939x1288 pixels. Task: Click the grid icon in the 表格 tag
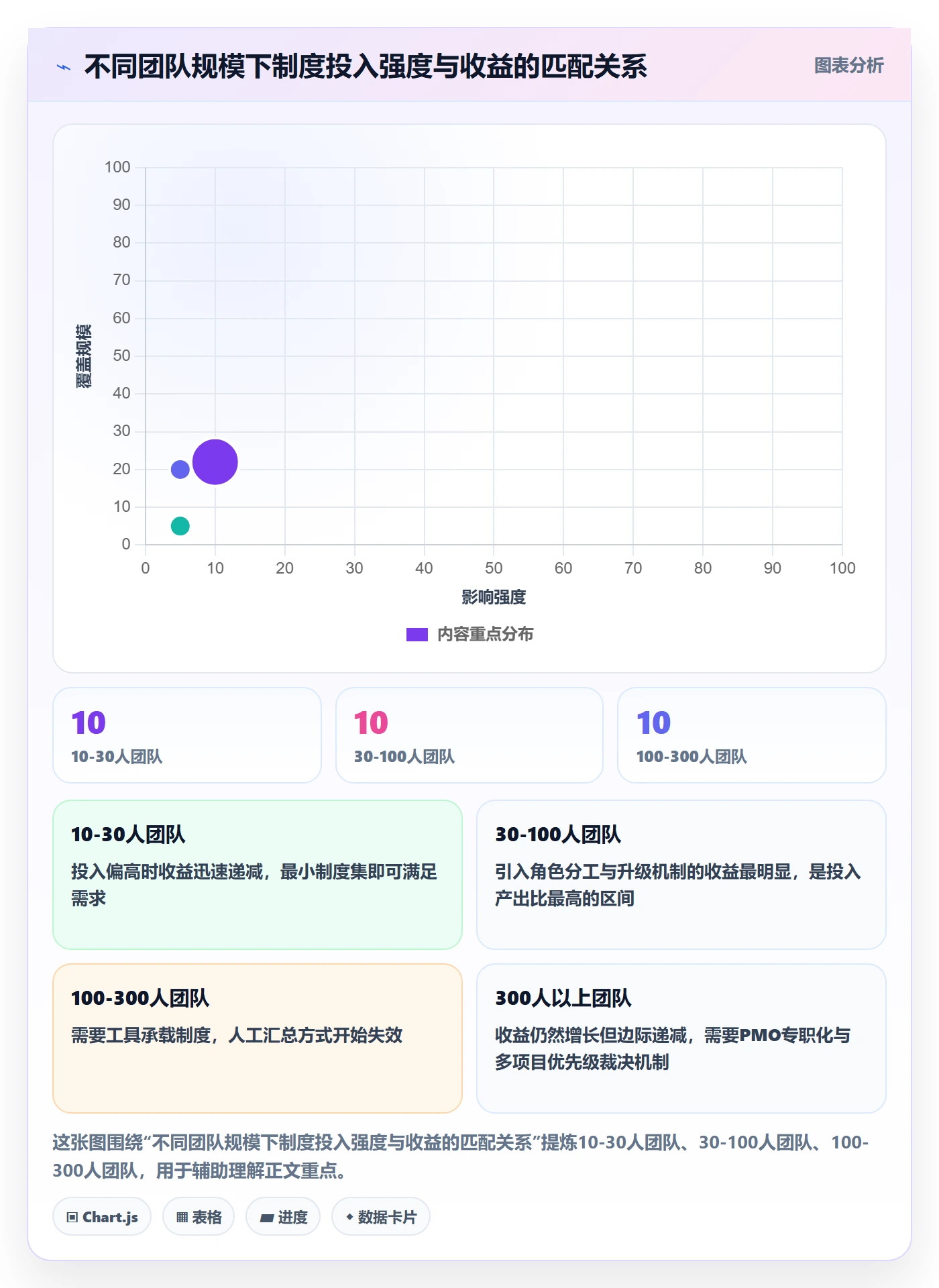pyautogui.click(x=182, y=1218)
